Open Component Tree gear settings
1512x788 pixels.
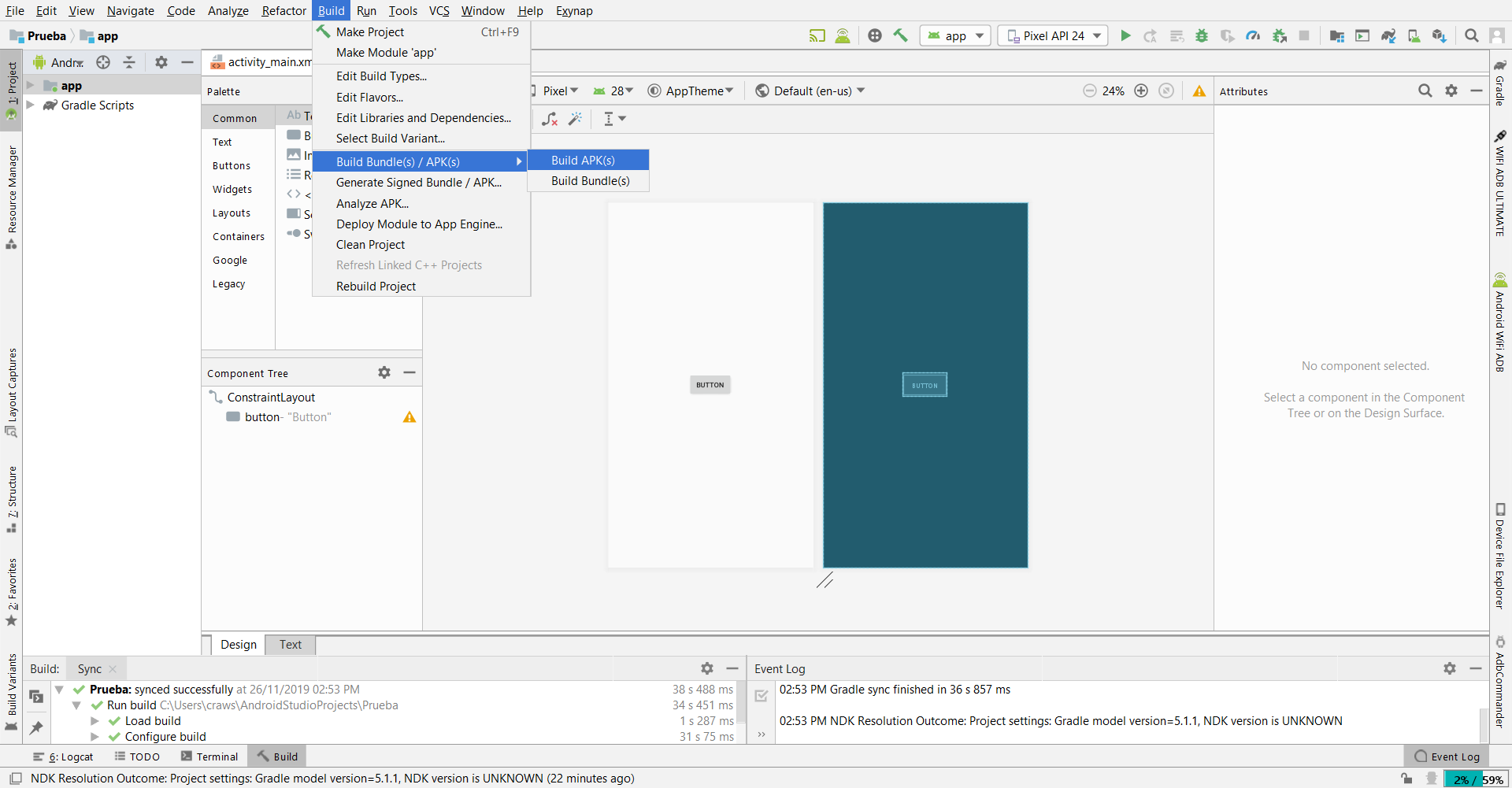click(384, 372)
